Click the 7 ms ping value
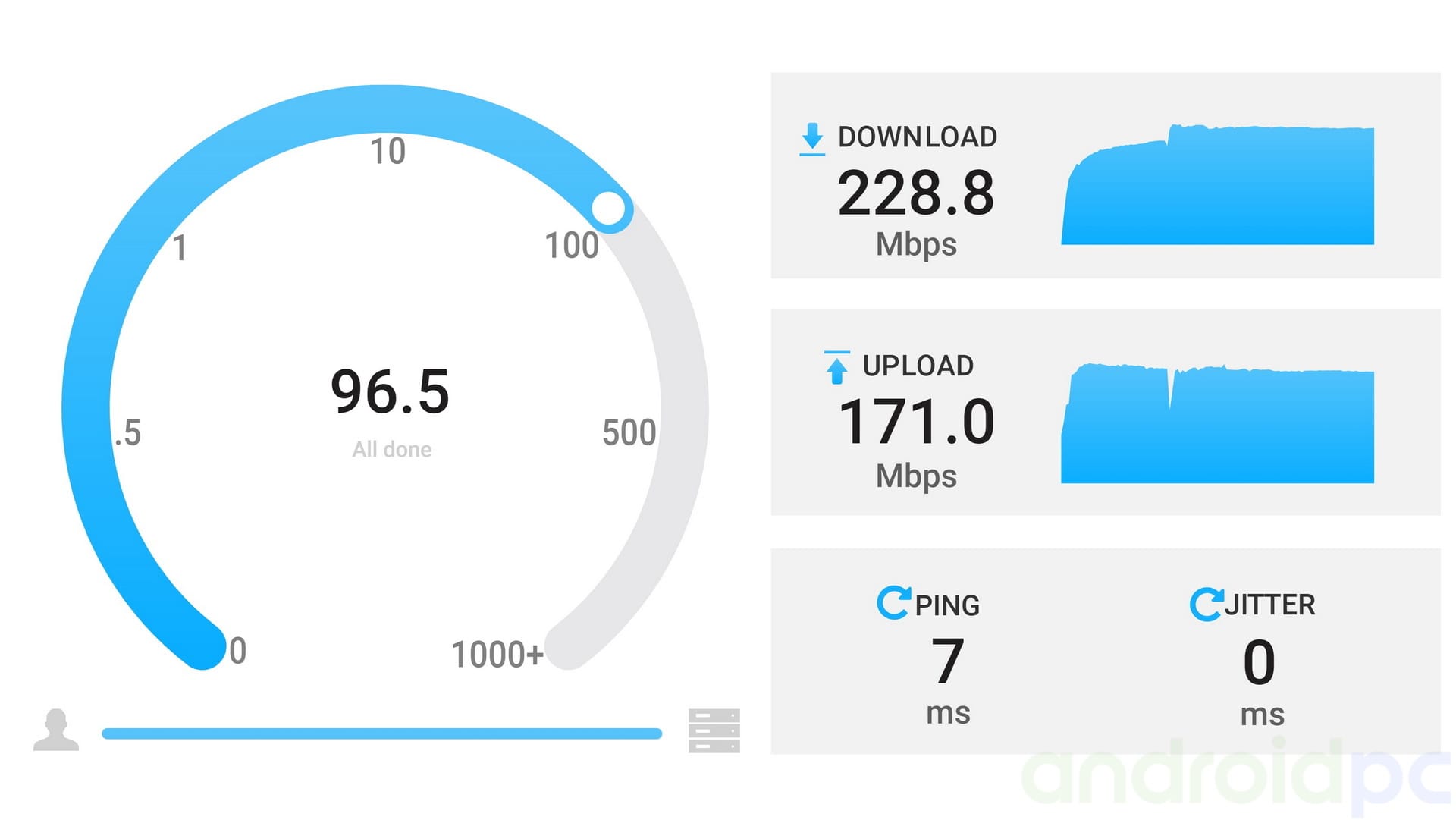This screenshot has width=1456, height=820. [x=948, y=680]
